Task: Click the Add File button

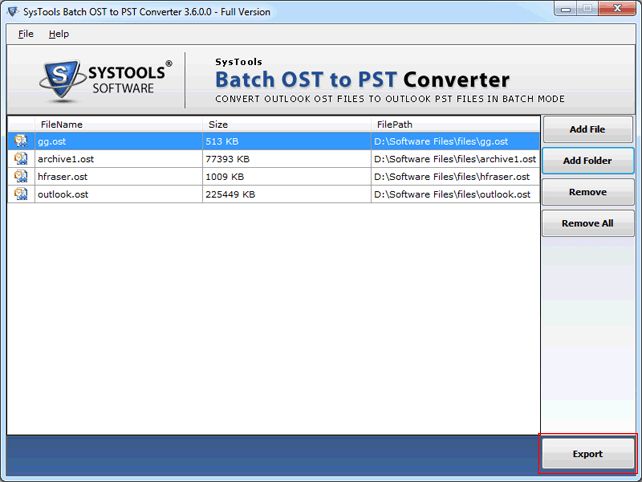Action: click(588, 129)
